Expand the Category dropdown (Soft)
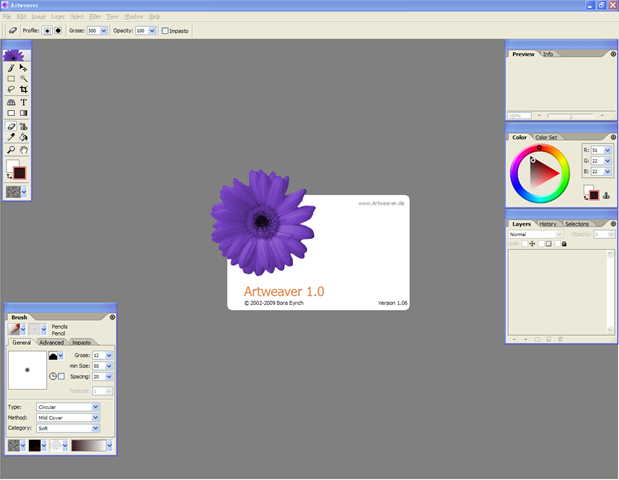 point(96,428)
